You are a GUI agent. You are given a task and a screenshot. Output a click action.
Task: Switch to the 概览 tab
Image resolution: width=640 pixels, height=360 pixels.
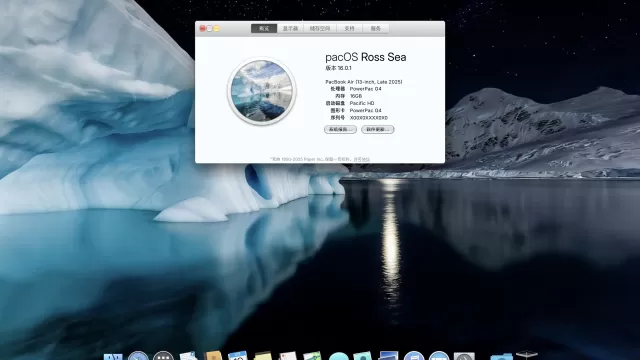[x=264, y=29]
